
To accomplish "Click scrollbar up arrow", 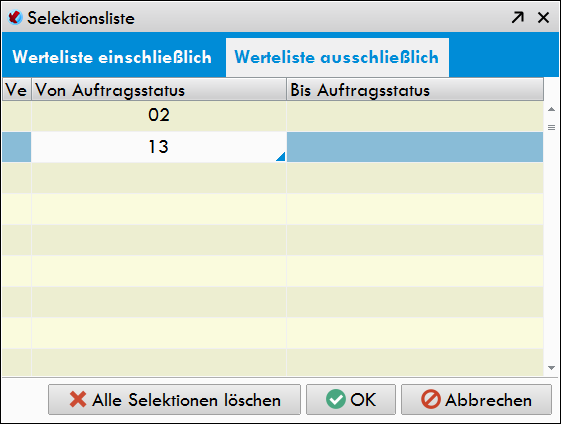I will [551, 109].
